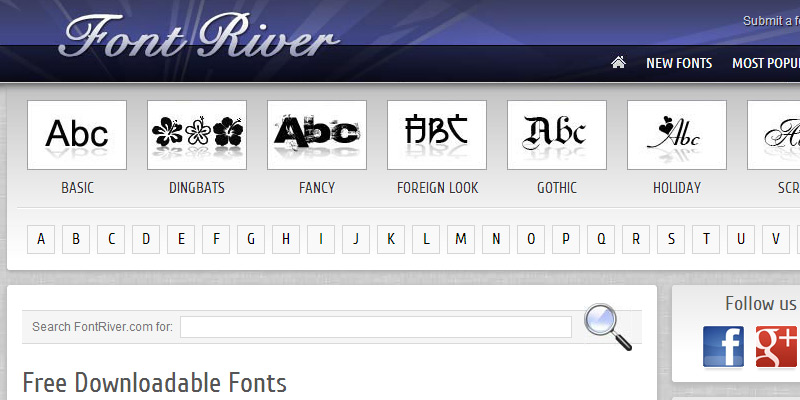Browse fonts starting with F
Screen dimensions: 800x400
(x=216, y=239)
